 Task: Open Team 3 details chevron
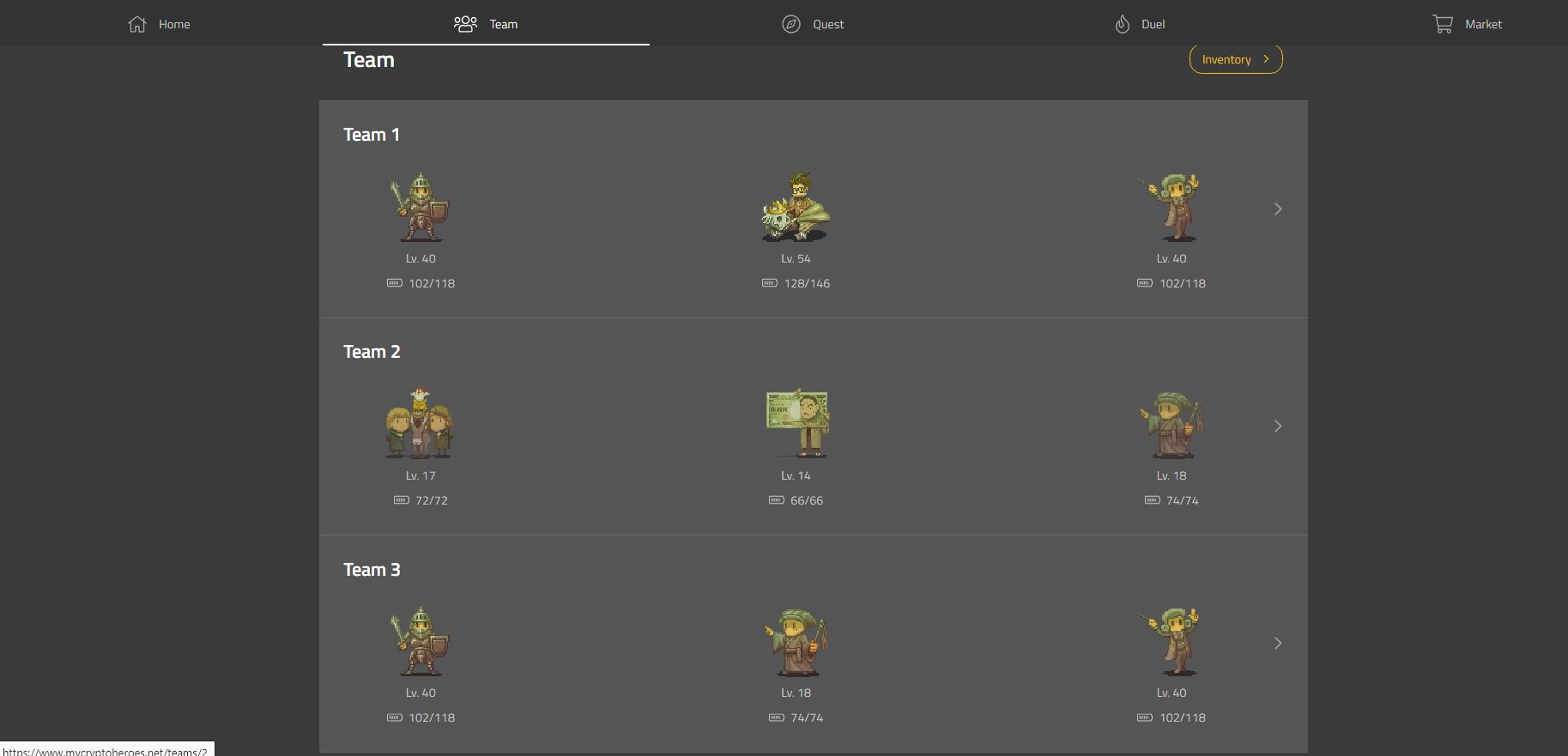[1278, 644]
